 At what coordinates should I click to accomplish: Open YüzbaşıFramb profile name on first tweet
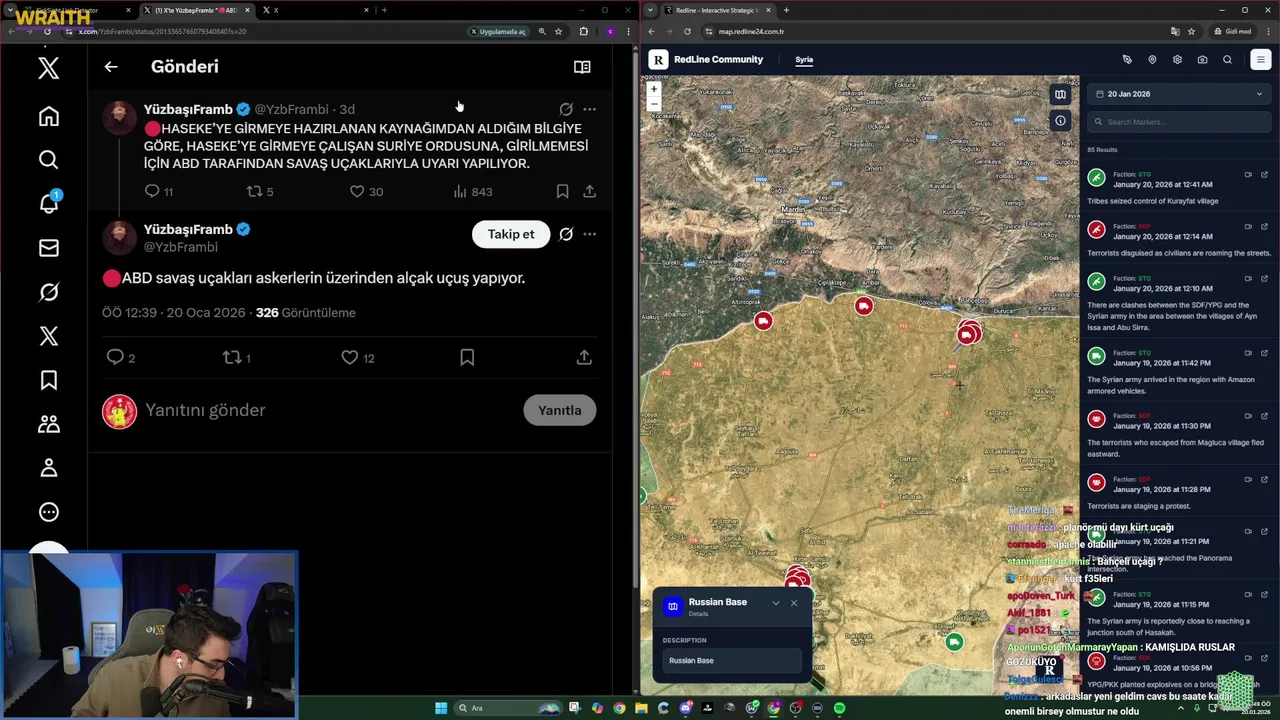(188, 109)
